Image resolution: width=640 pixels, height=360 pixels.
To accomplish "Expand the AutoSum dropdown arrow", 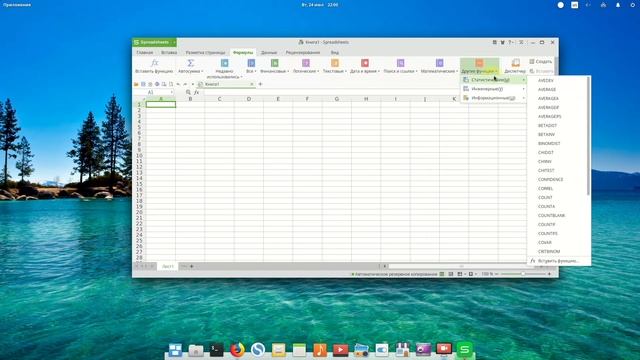I will pyautogui.click(x=202, y=71).
